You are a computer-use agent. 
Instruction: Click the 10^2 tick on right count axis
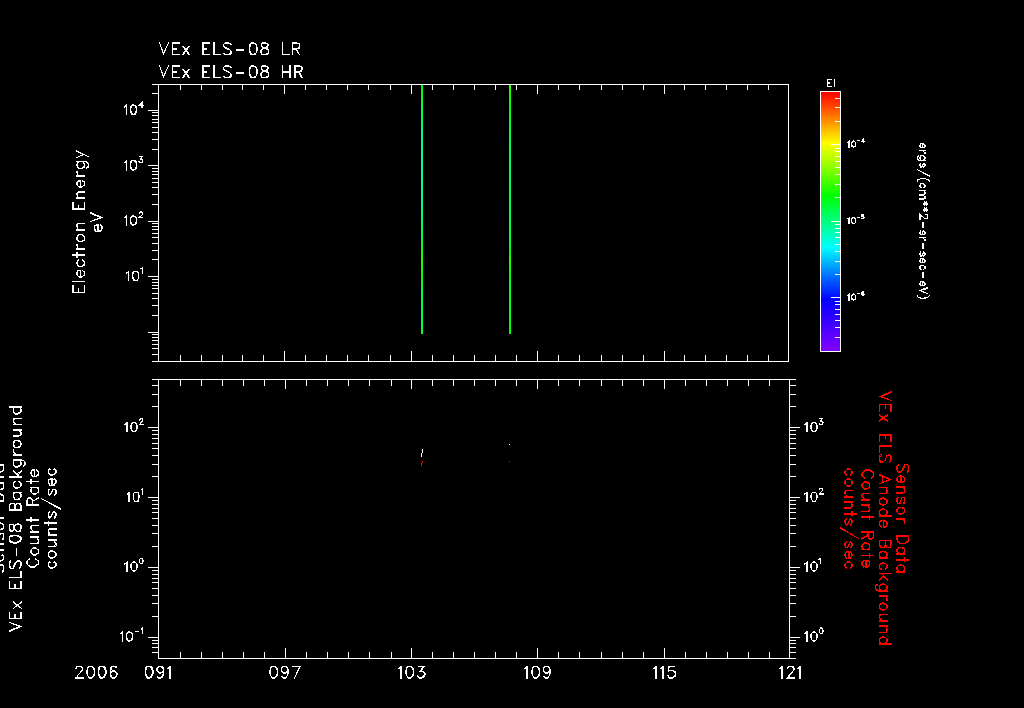click(x=814, y=496)
